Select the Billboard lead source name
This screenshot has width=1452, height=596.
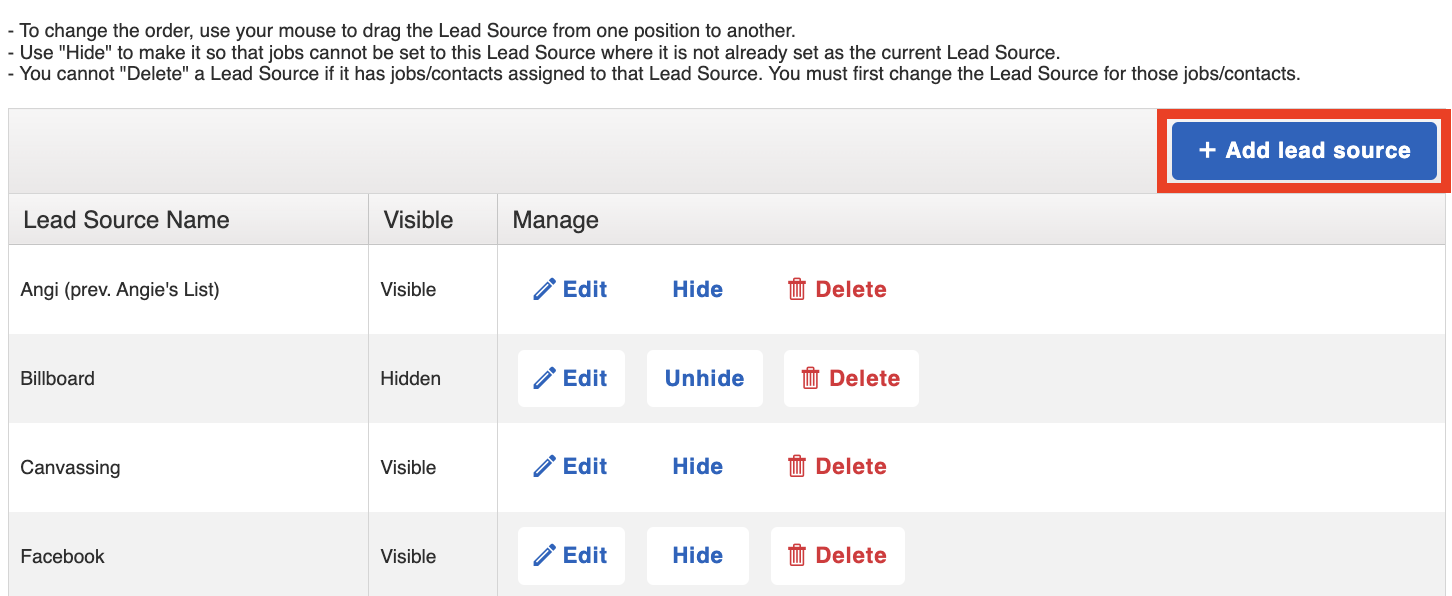point(58,379)
